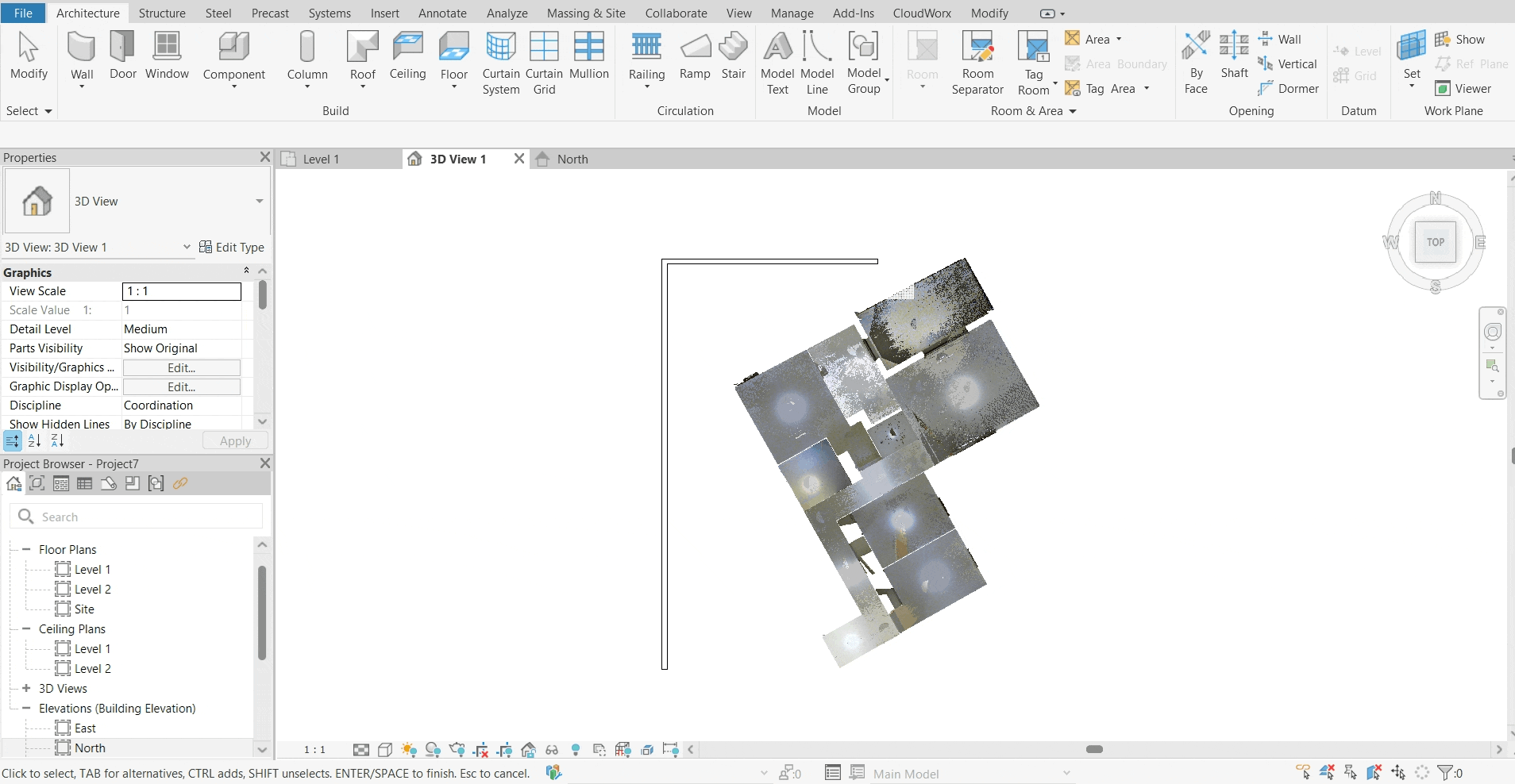Click the Sun Path icon in view controls
The image size is (1515, 784).
[x=409, y=750]
